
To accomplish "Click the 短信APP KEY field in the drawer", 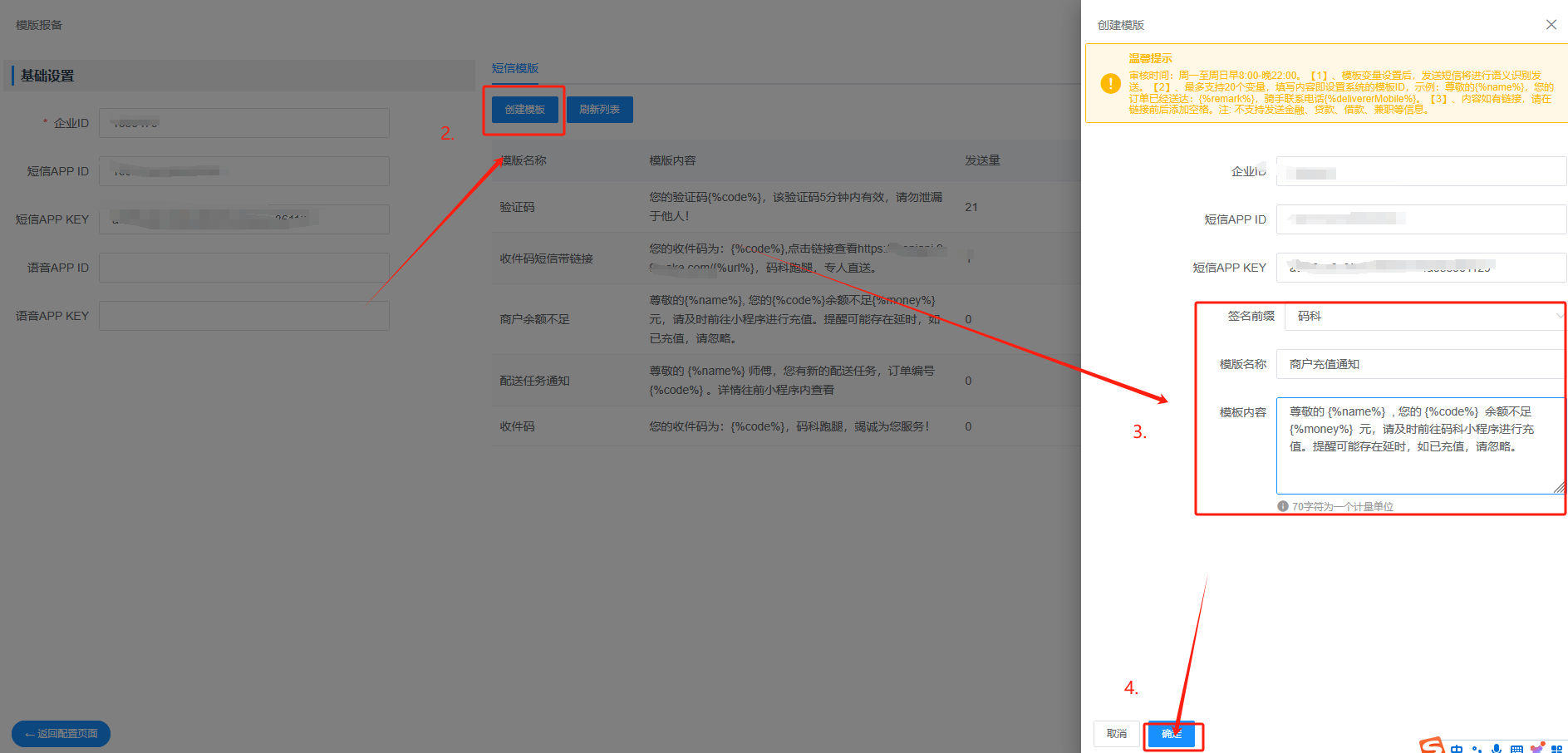I will coord(1421,268).
